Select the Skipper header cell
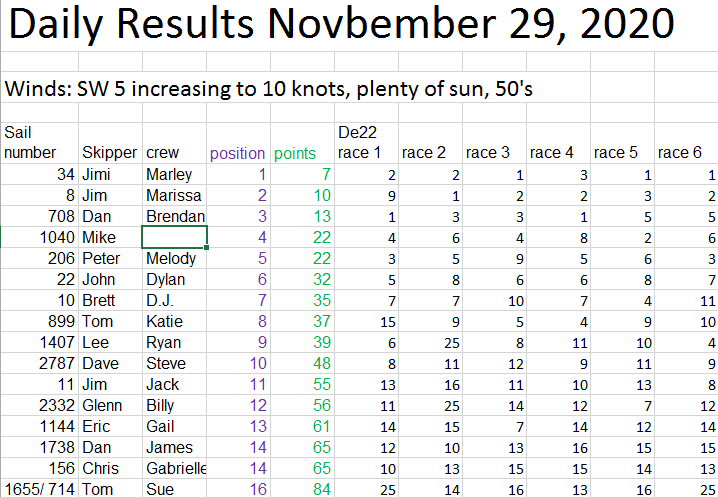Image resolution: width=718 pixels, height=497 pixels. [x=109, y=153]
